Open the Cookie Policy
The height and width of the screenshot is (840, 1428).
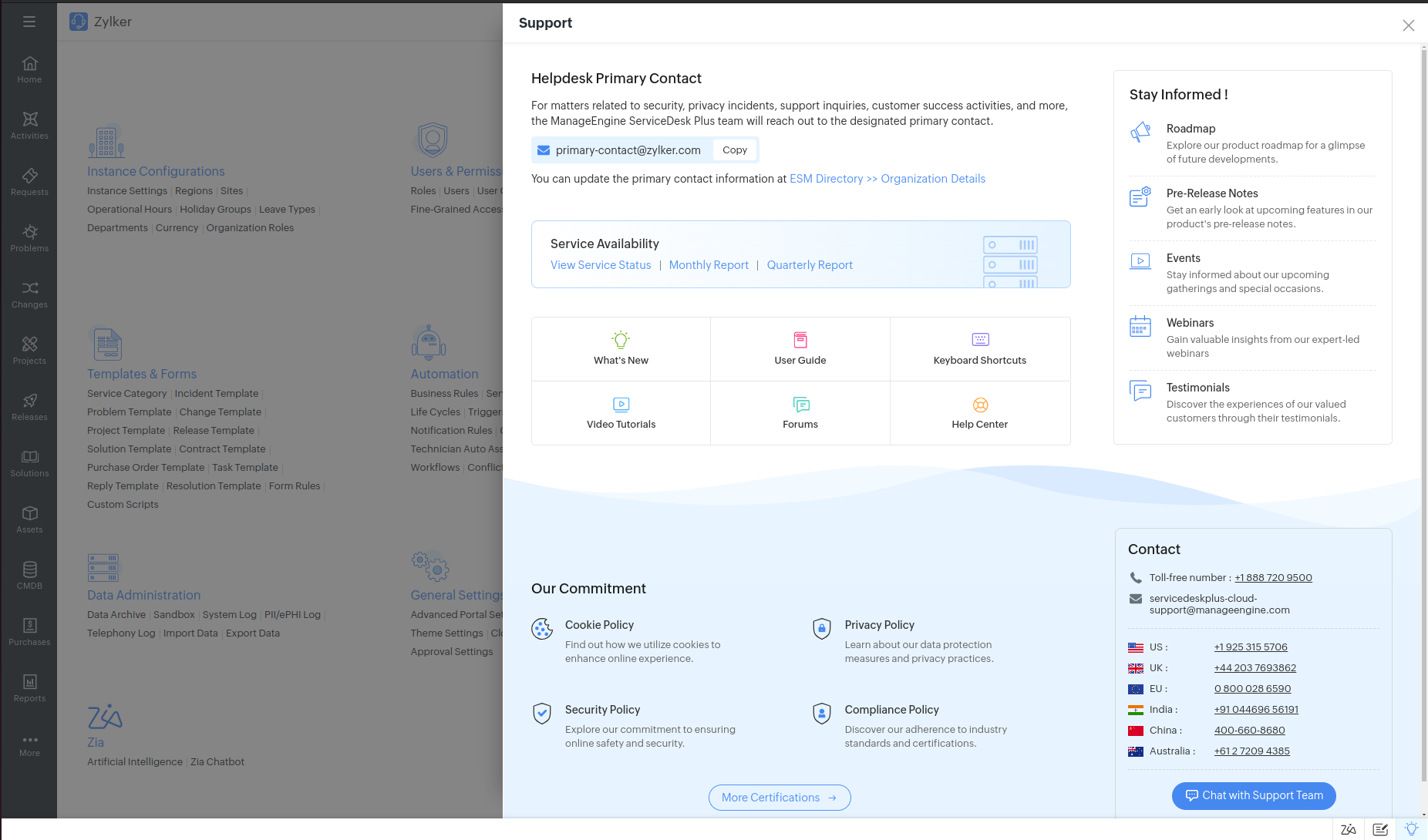(599, 625)
